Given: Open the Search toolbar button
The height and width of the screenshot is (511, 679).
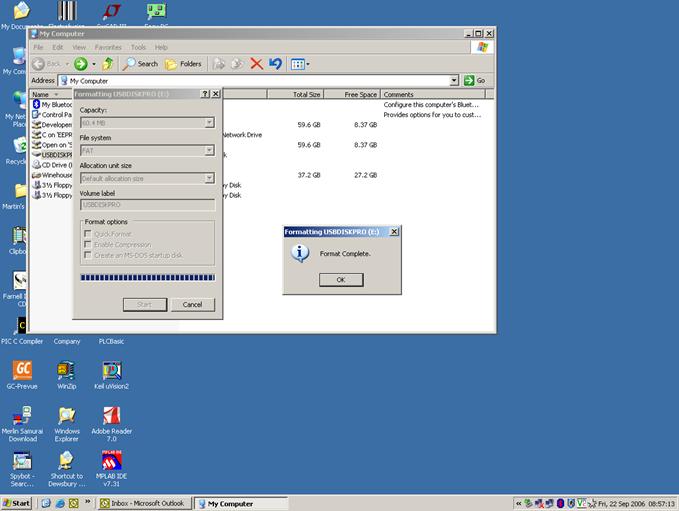Looking at the screenshot, I should point(140,64).
